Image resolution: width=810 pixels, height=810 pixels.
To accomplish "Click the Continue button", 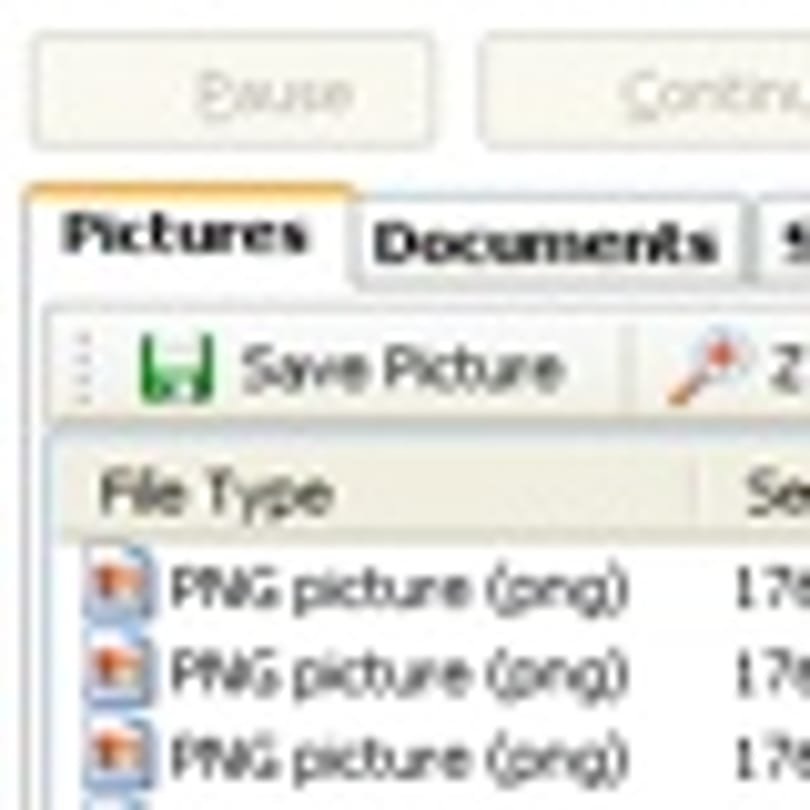I will tap(644, 93).
